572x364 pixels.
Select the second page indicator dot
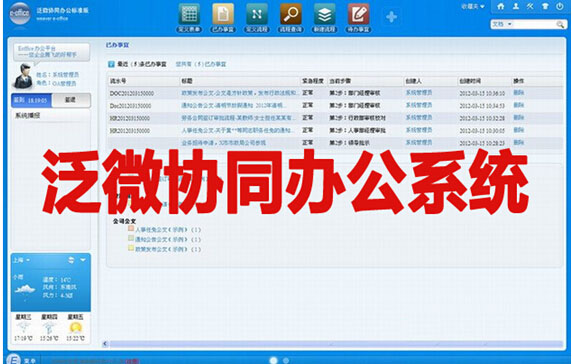pyautogui.click(x=286, y=360)
